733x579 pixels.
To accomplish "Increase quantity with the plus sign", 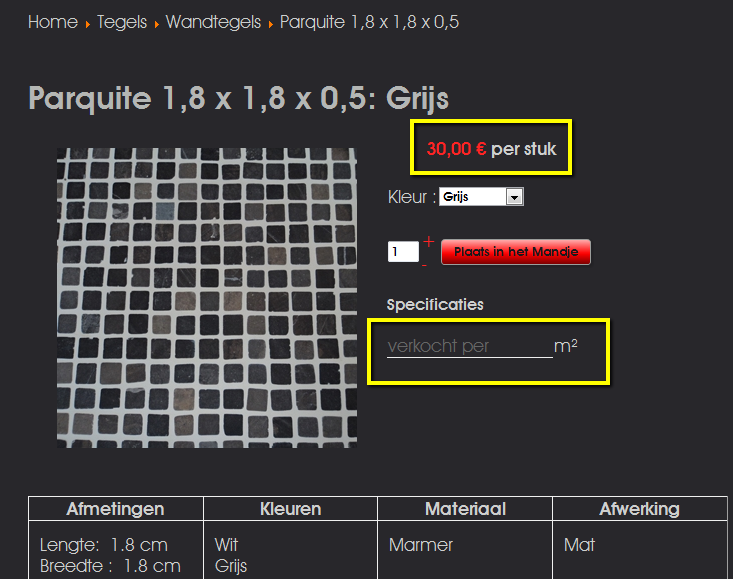I will tap(429, 242).
